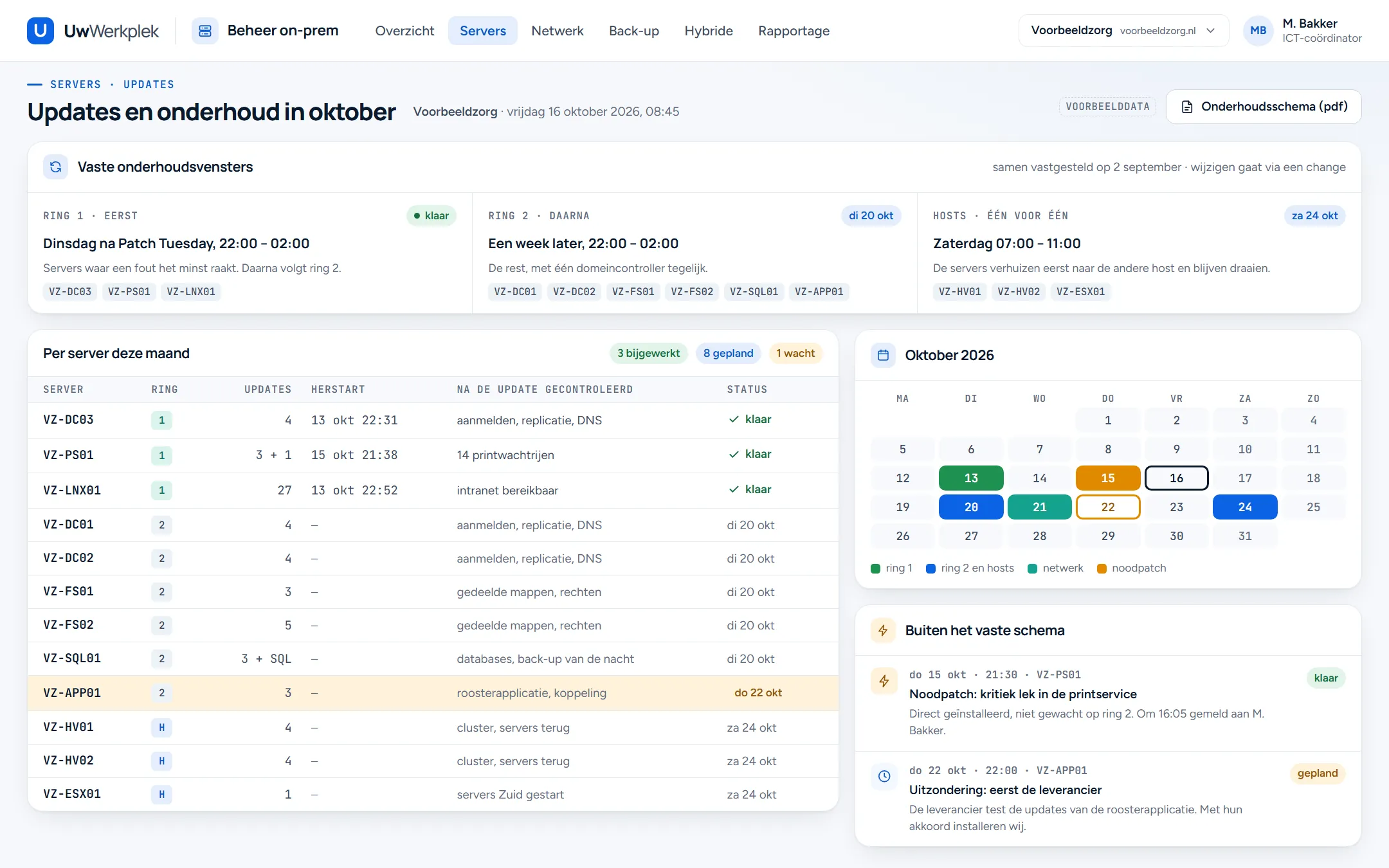This screenshot has height=868, width=1389.
Task: Click the Beheer on-prem server icon
Action: pos(205,30)
